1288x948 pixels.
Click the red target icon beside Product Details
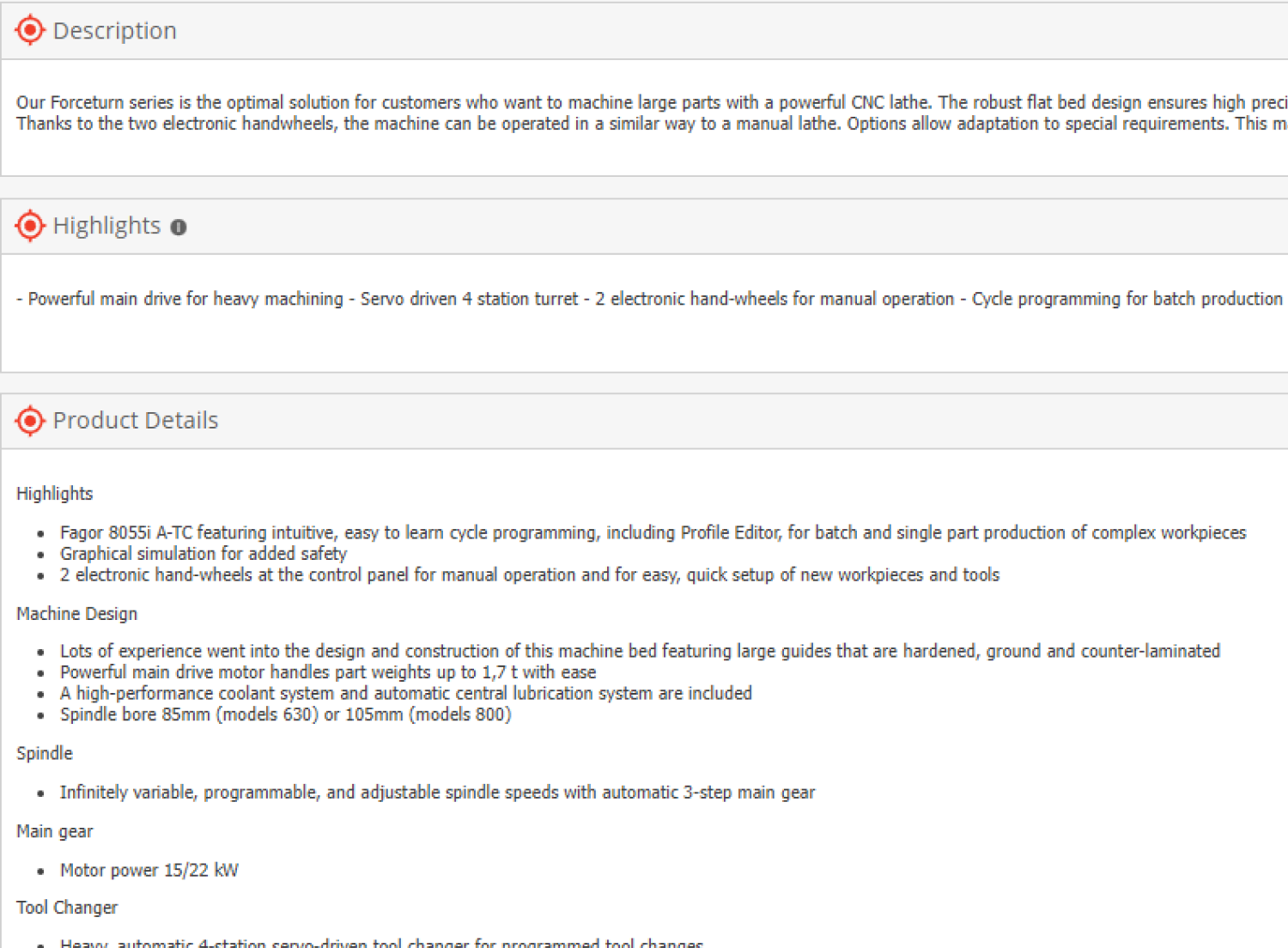click(x=30, y=421)
